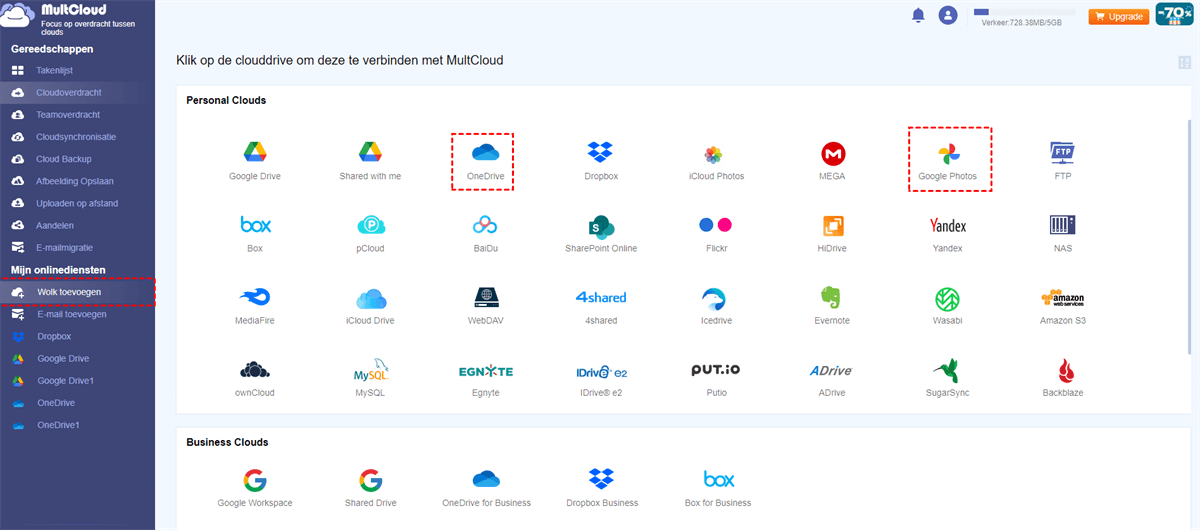Select the IDrive e2 cloud
This screenshot has height=530, width=1200.
600,371
